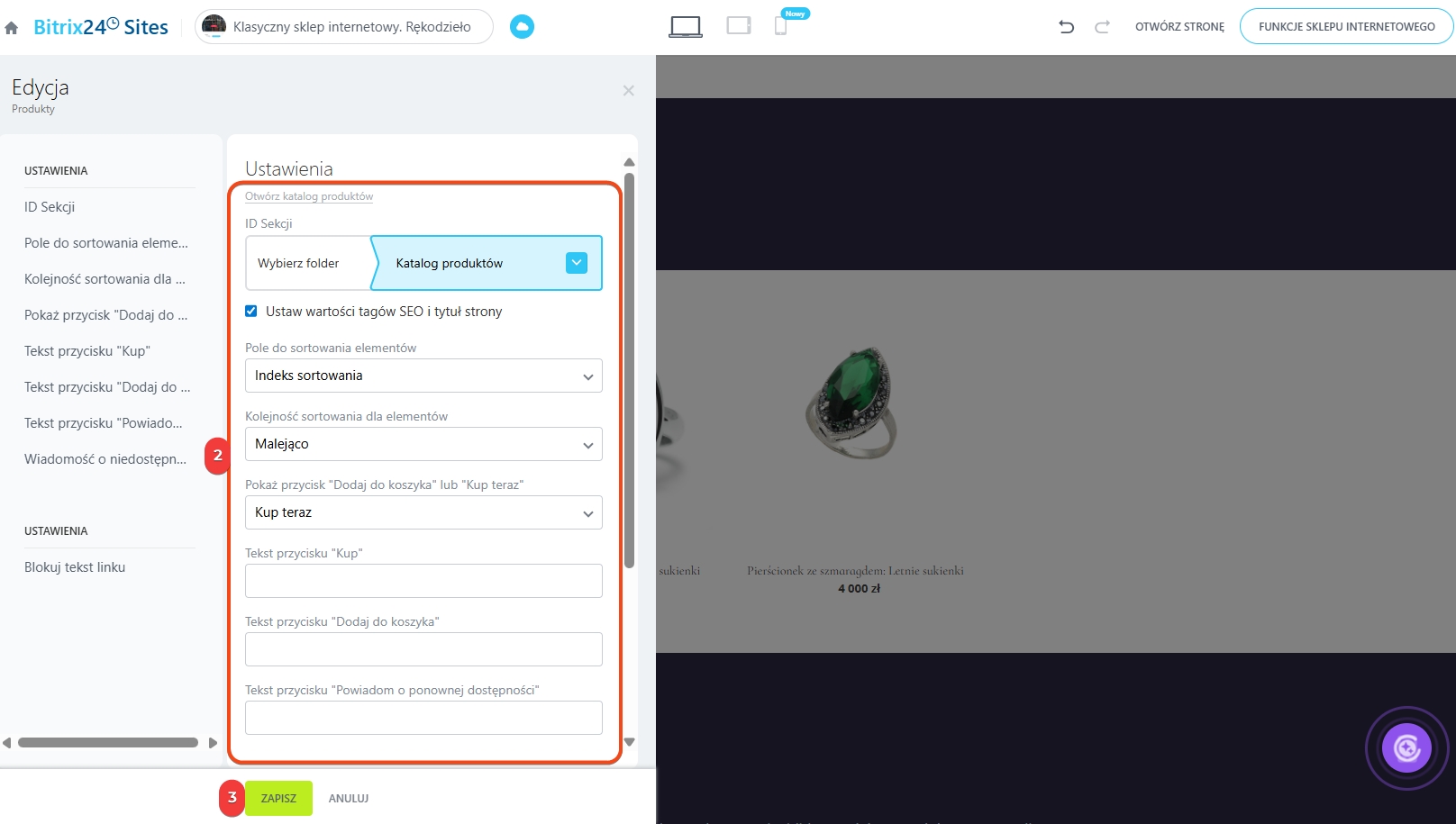The width and height of the screenshot is (1456, 824).
Task: Click the horizontal scrollbar right arrow
Action: coord(213,743)
